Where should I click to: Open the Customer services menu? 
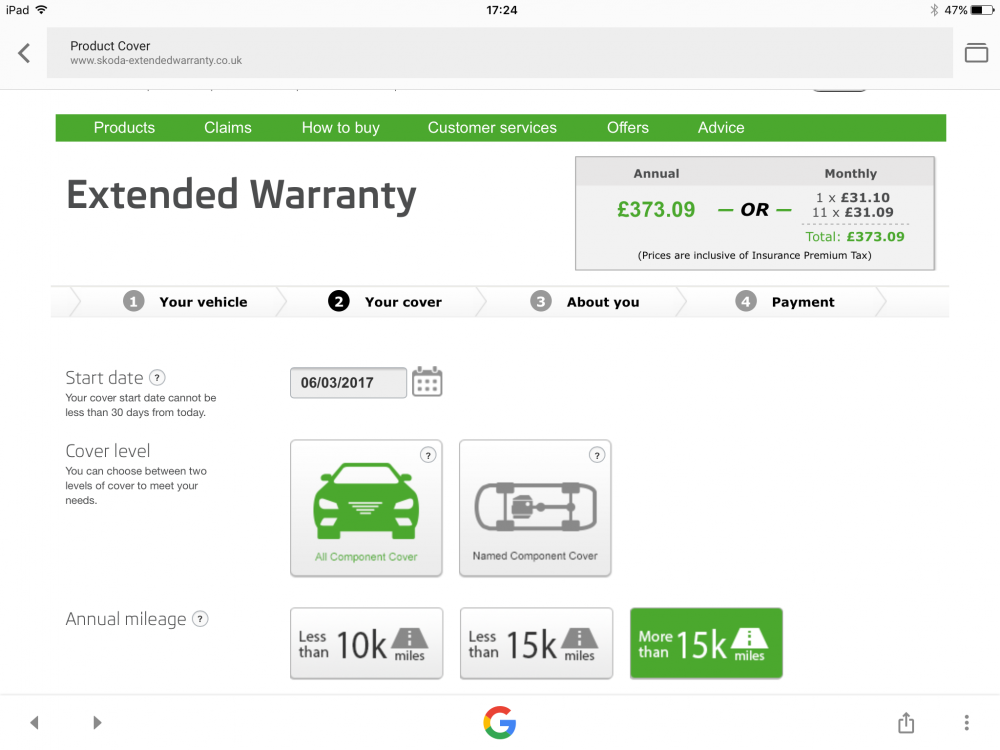tap(492, 128)
